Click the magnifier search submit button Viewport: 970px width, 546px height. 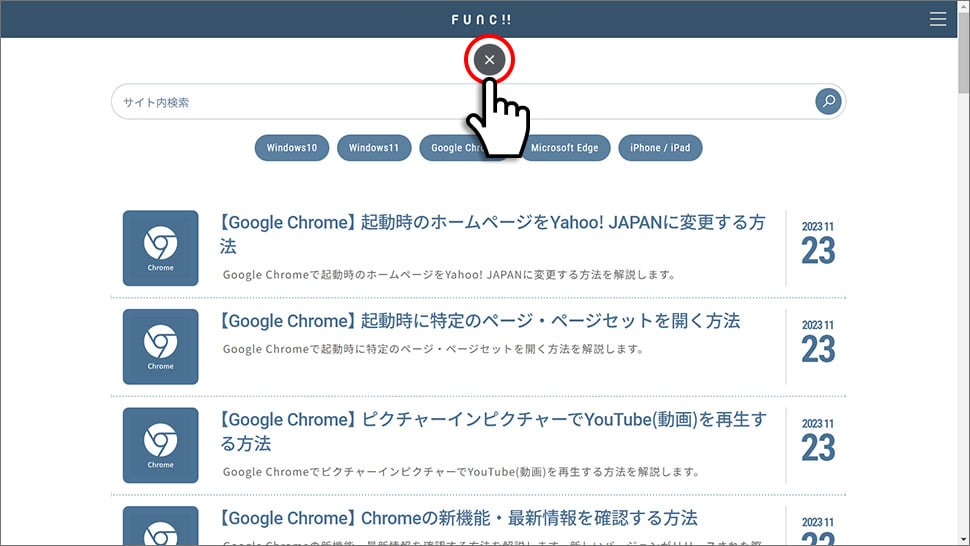(x=828, y=101)
